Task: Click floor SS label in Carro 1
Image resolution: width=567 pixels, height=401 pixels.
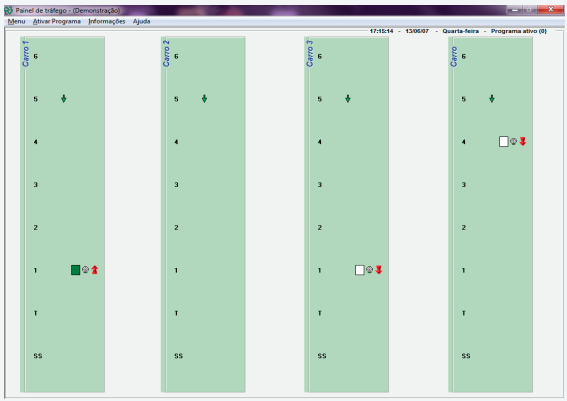Action: pyautogui.click(x=38, y=356)
